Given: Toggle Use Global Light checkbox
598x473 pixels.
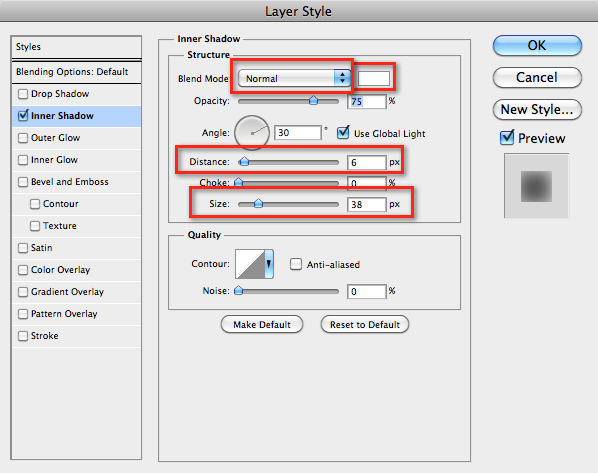Looking at the screenshot, I should (x=343, y=133).
